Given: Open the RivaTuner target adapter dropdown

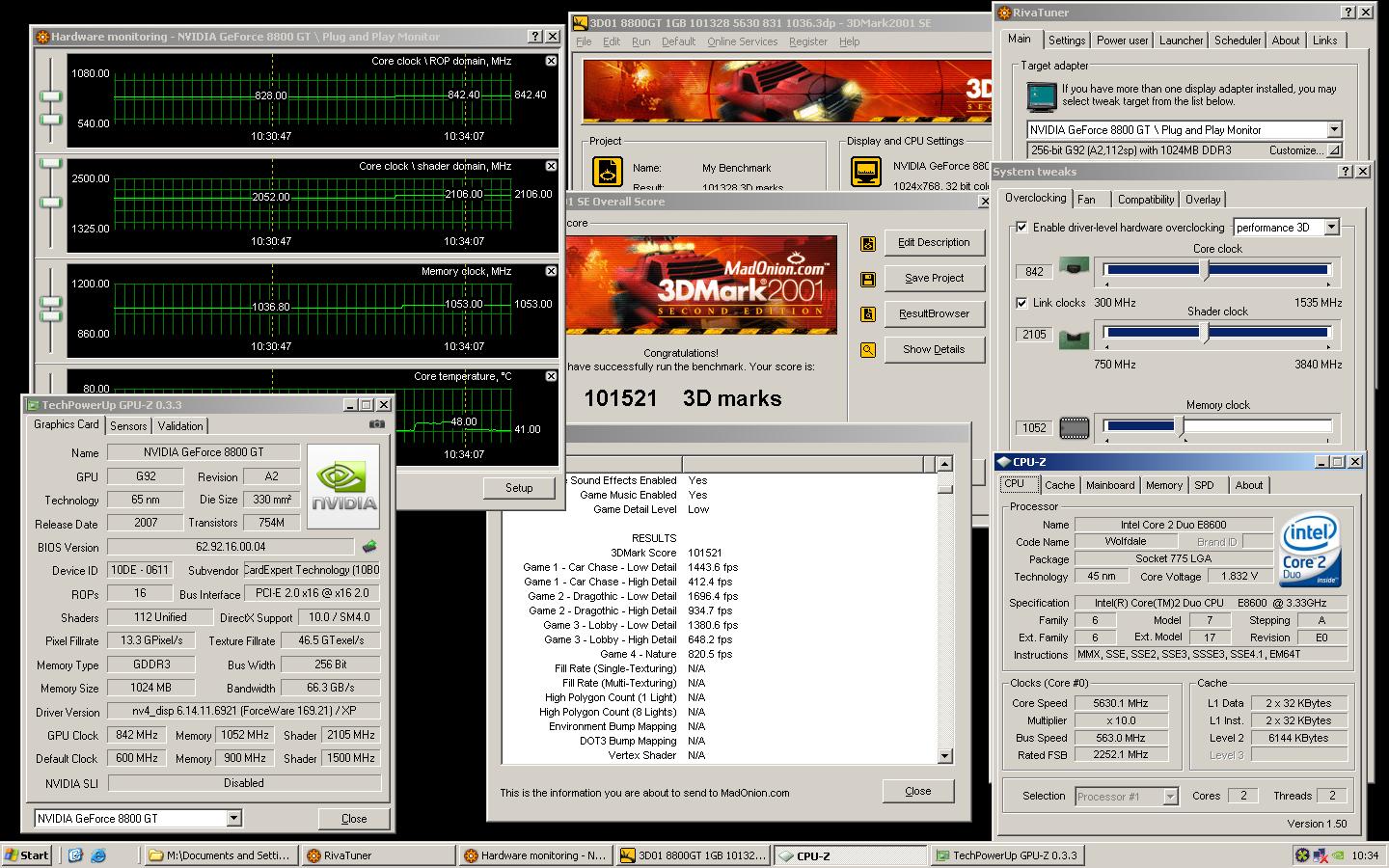Looking at the screenshot, I should 1334,129.
